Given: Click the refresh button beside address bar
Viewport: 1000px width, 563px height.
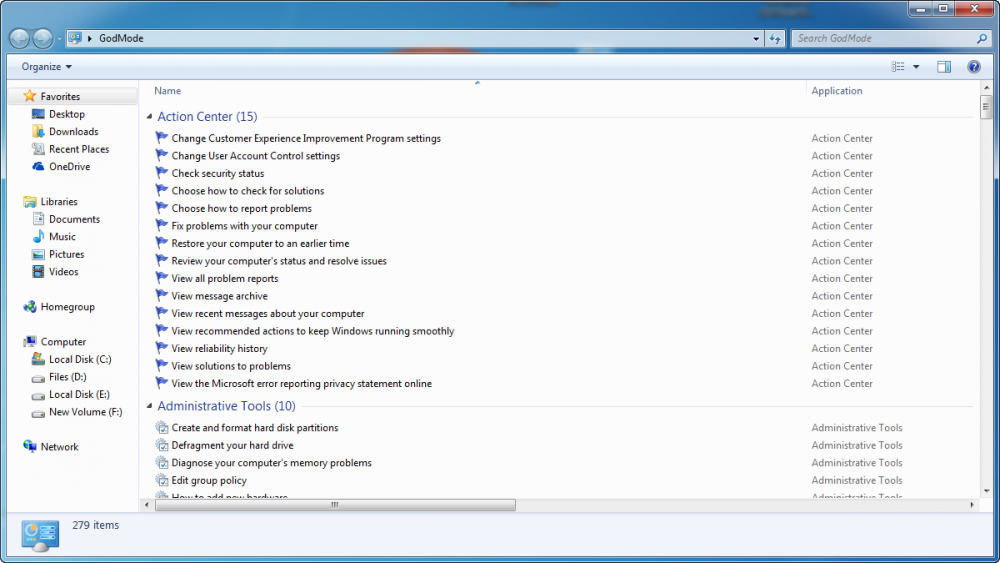Looking at the screenshot, I should pos(775,39).
